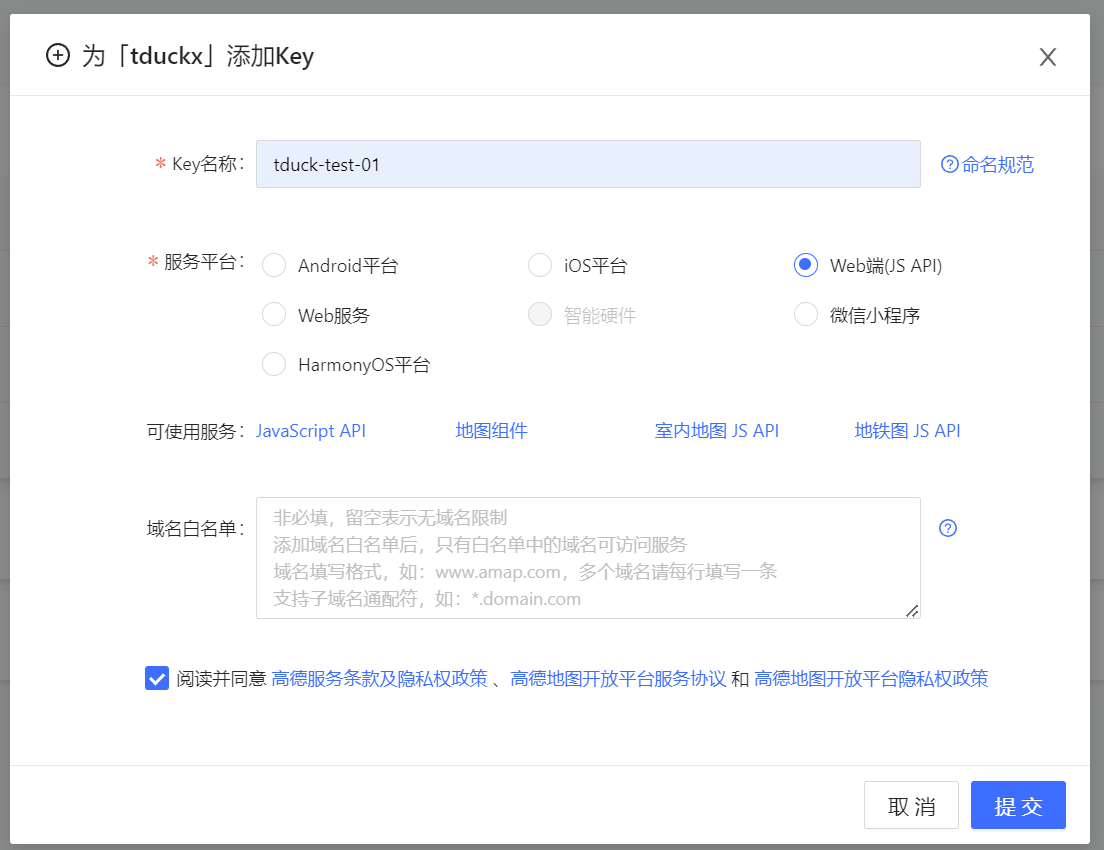
Task: Click the dialog title 为「tduckx」添加Key
Action: coord(198,56)
